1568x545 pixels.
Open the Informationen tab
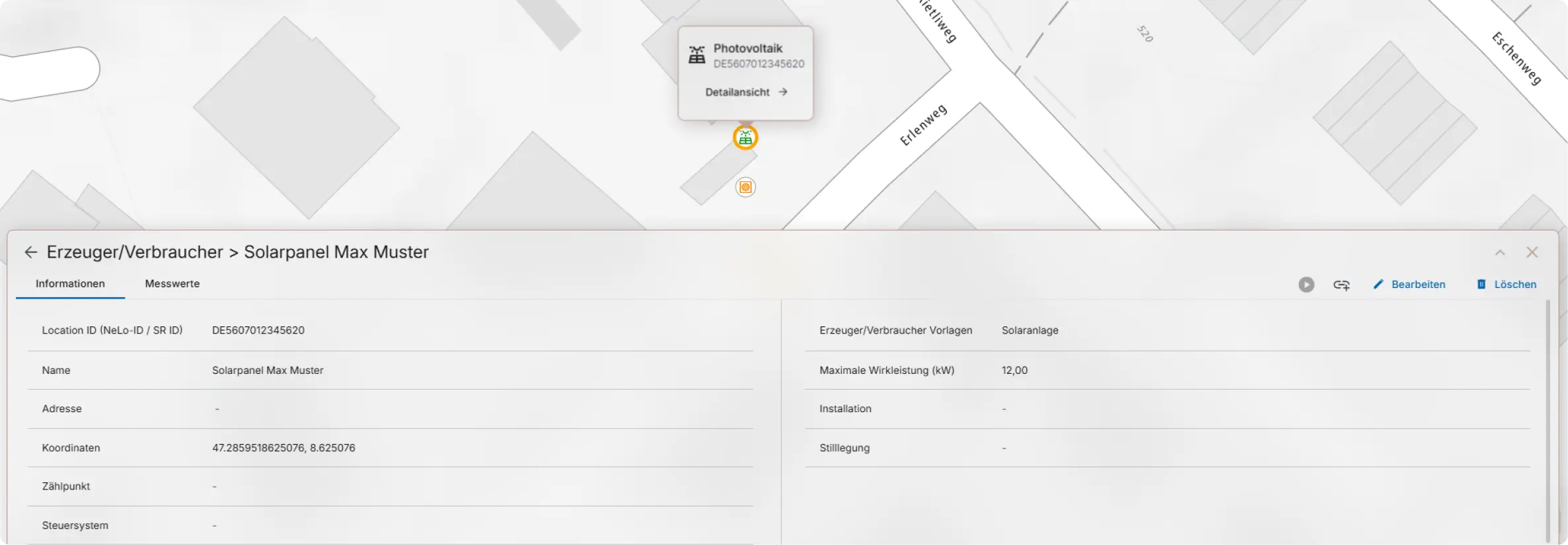coord(70,283)
